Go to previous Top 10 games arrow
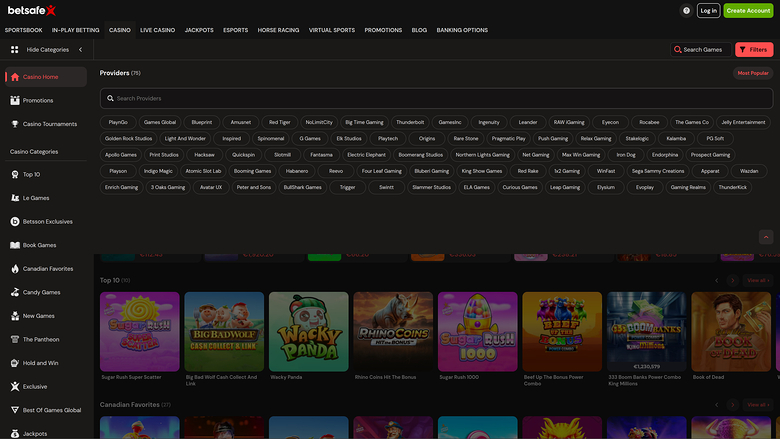The width and height of the screenshot is (780, 439). tap(717, 280)
